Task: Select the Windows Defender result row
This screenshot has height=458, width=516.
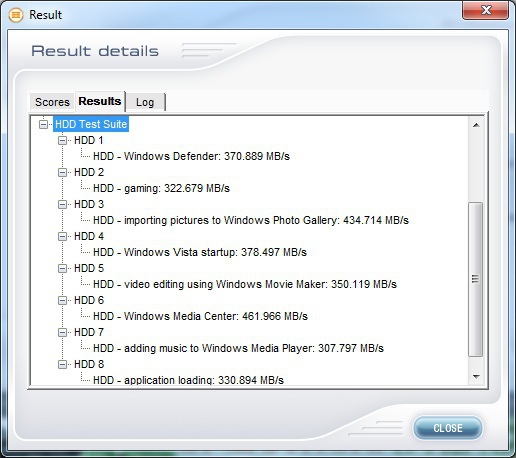Action: 191,156
